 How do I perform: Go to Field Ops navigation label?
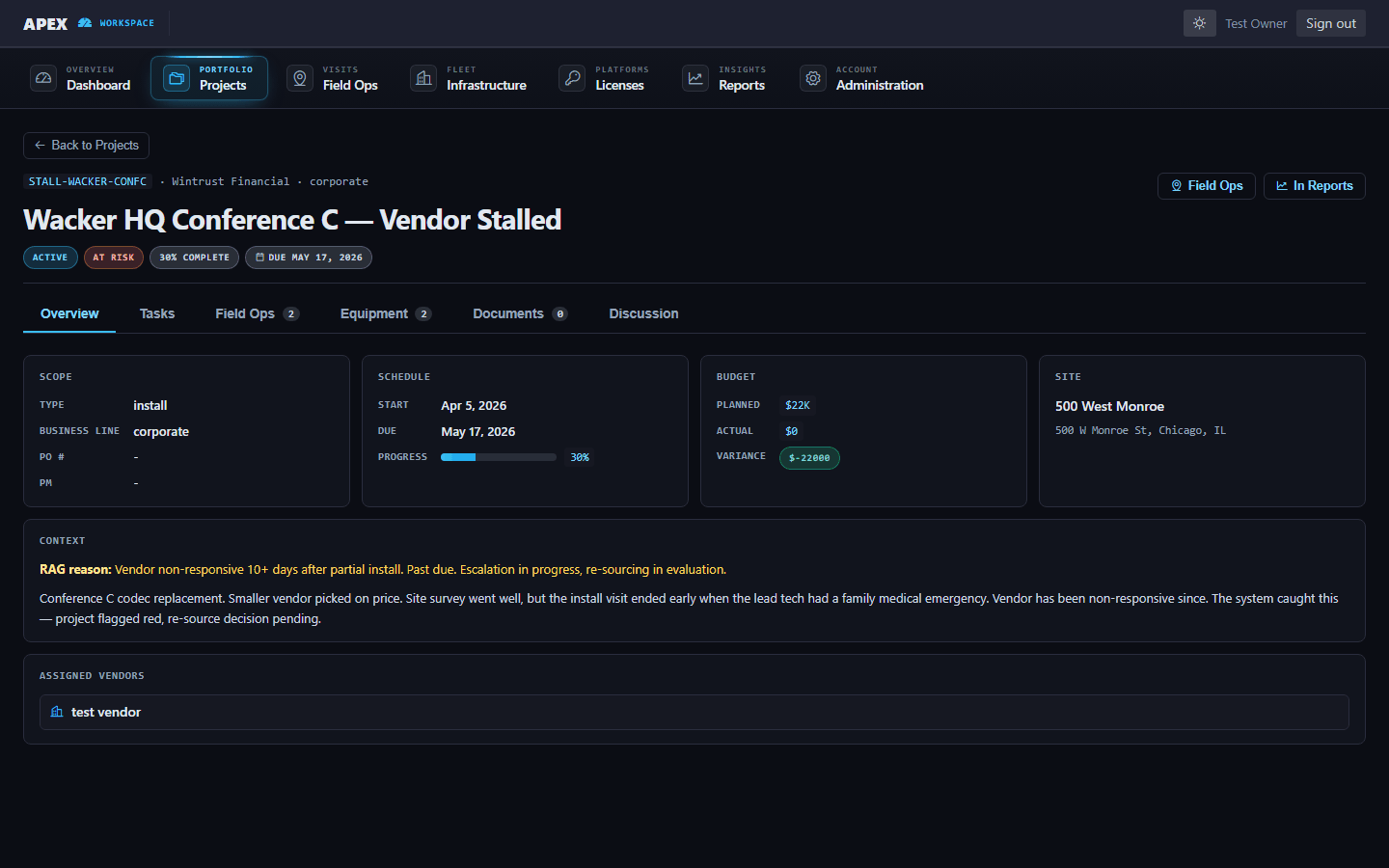pos(350,86)
